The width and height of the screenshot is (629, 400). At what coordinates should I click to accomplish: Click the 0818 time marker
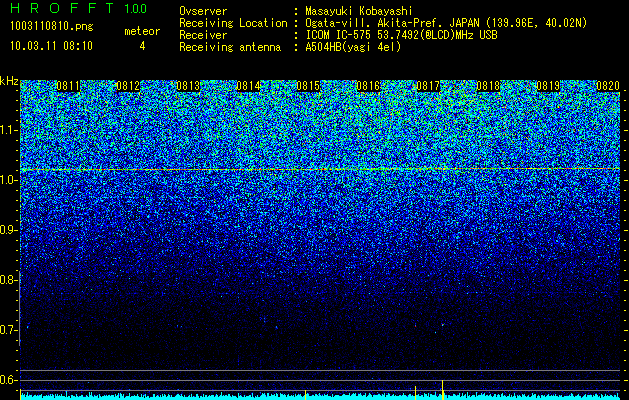click(488, 86)
